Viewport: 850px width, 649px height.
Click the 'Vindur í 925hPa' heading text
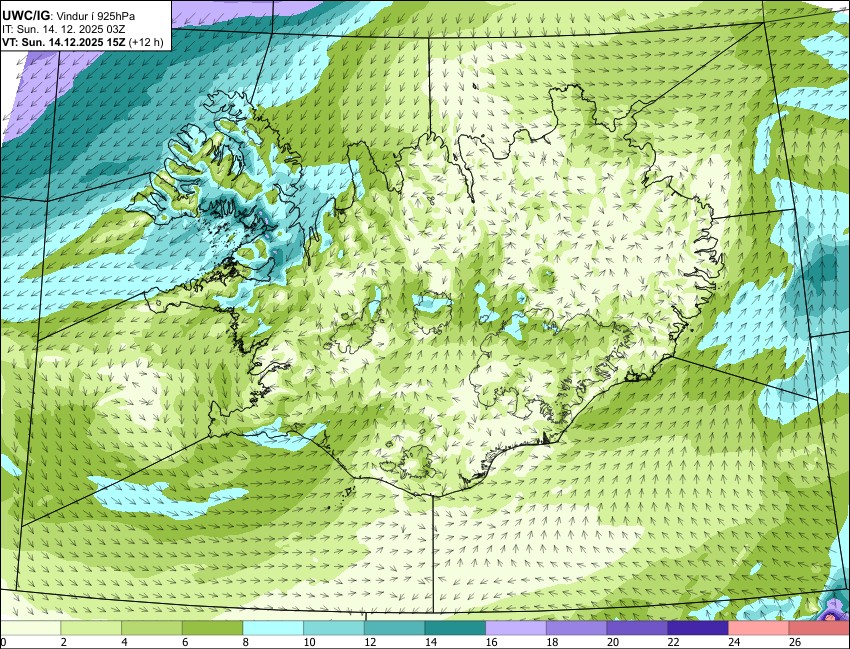pos(96,16)
